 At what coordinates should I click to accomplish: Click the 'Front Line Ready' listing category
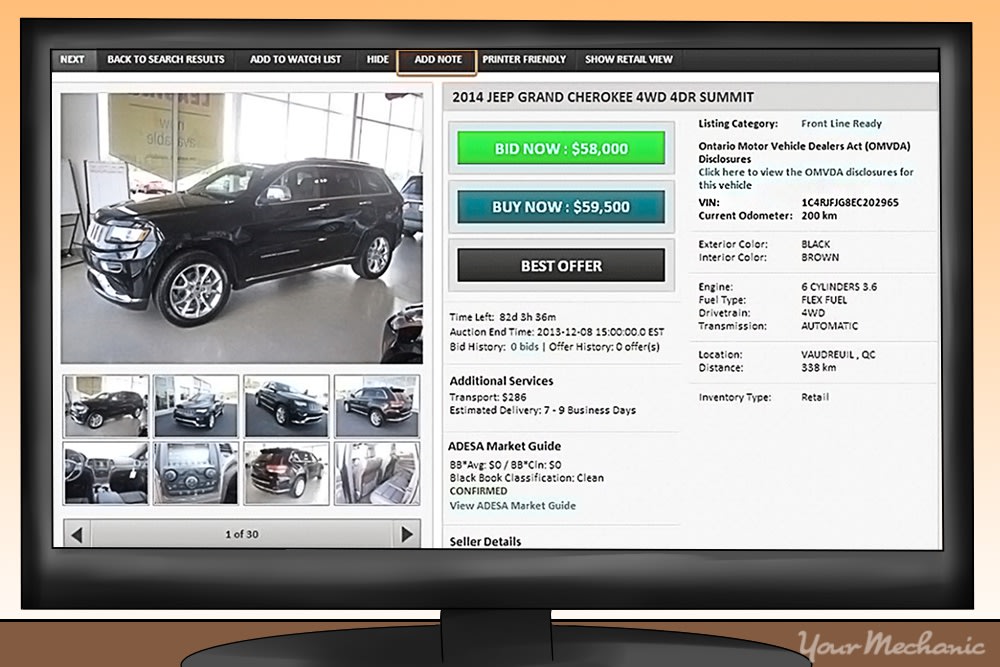tap(841, 124)
